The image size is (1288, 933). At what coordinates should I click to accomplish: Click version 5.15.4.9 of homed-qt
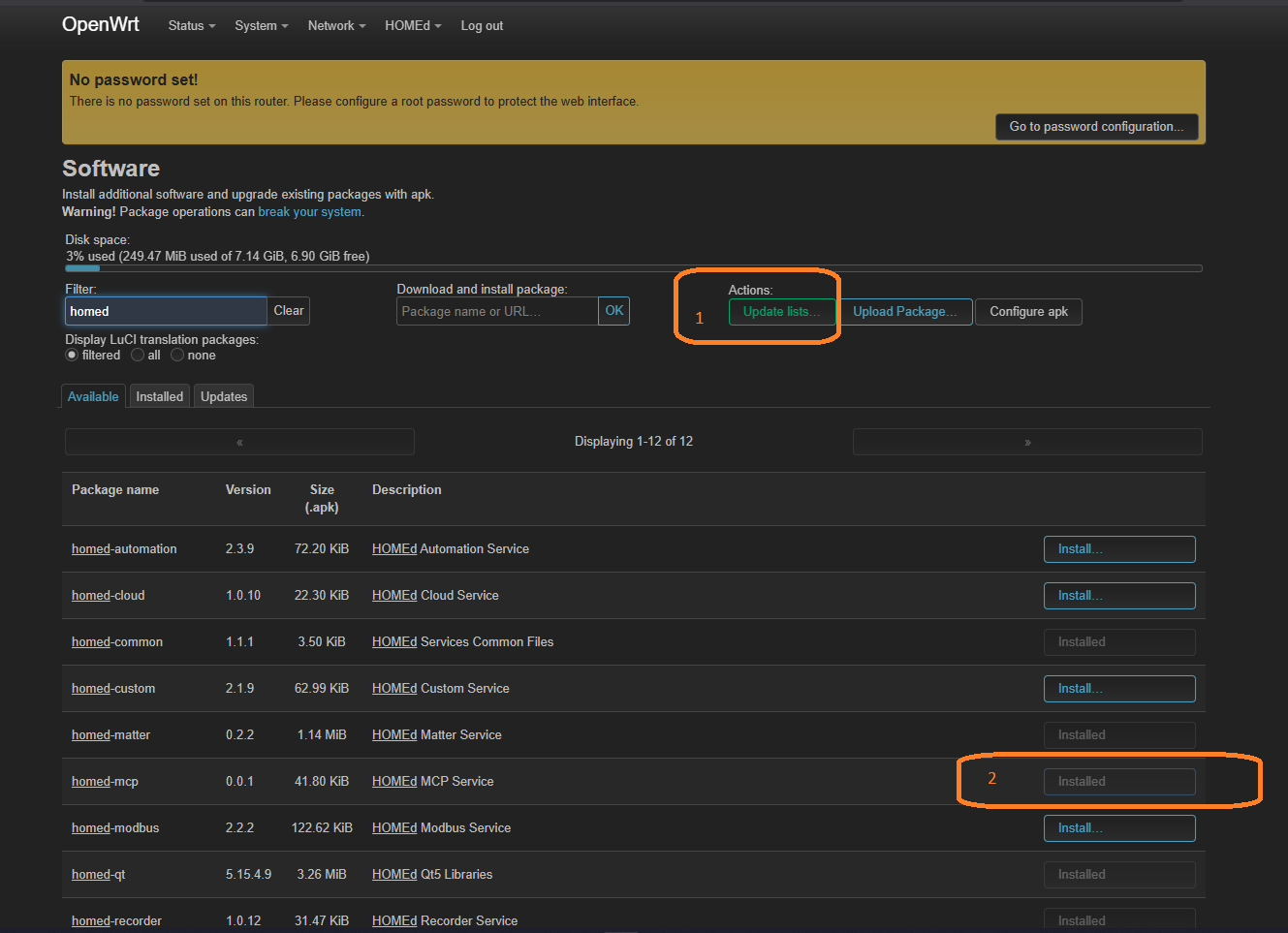[248, 875]
